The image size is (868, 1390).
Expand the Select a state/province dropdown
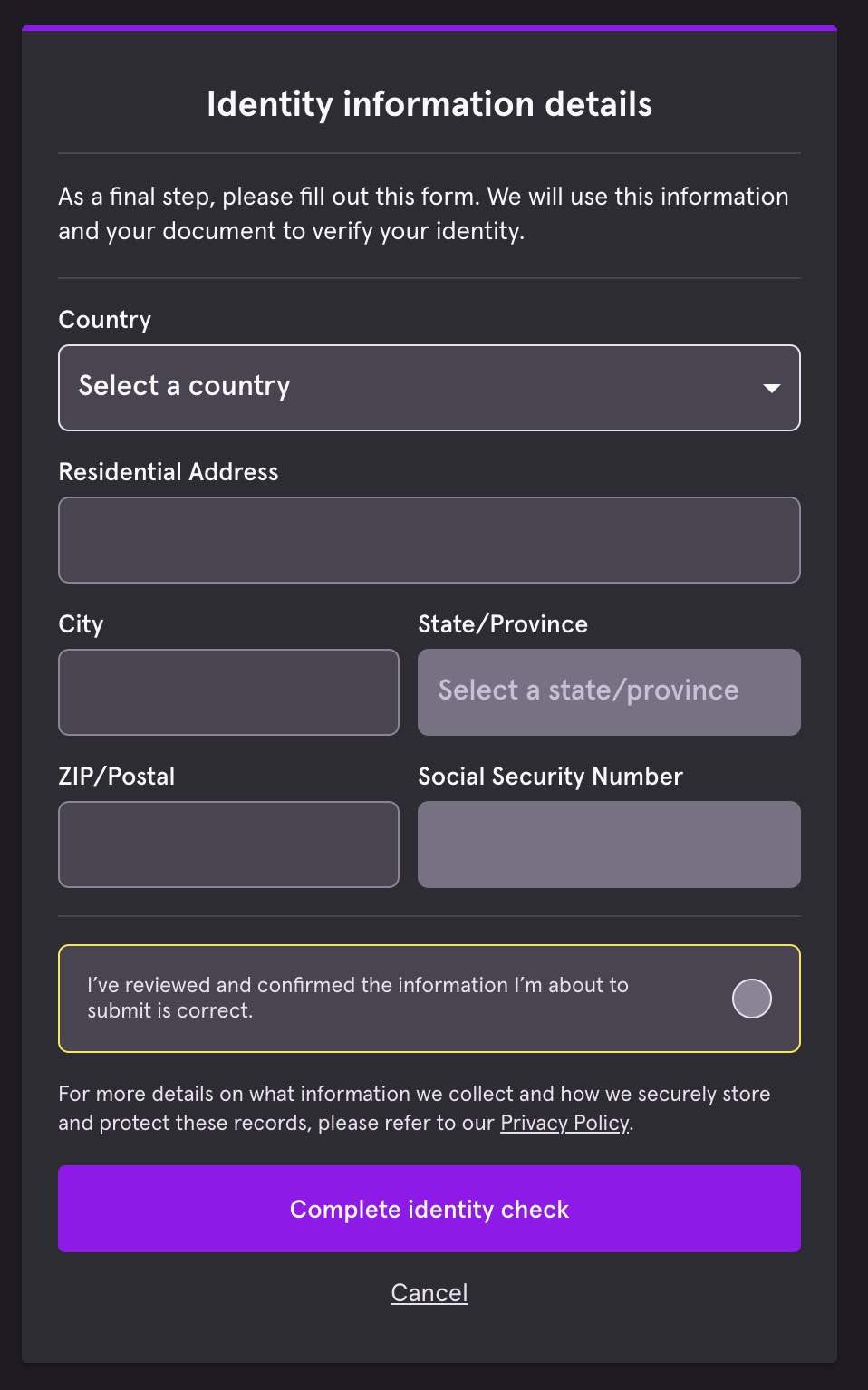[609, 692]
